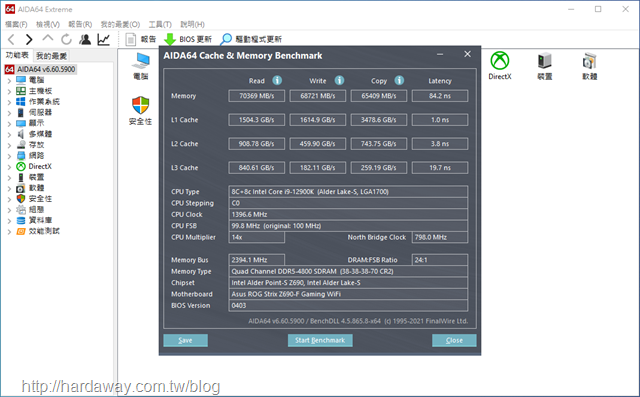Click the Report (報告) toolbar button
The width and height of the screenshot is (640, 397).
click(x=141, y=40)
